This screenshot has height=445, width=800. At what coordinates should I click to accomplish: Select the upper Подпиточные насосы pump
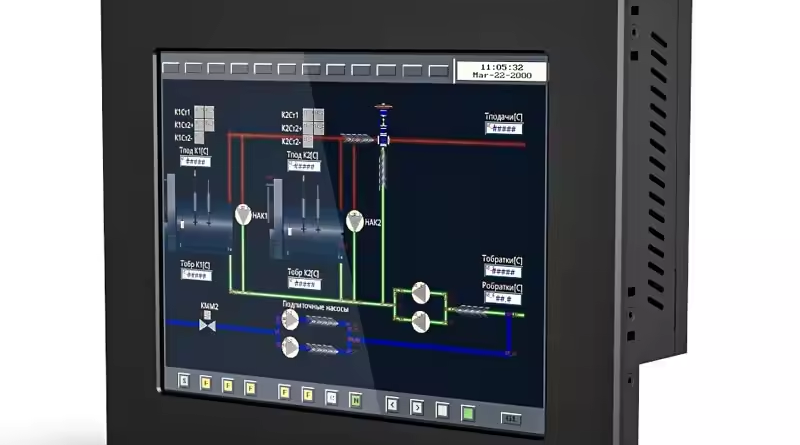tap(290, 320)
